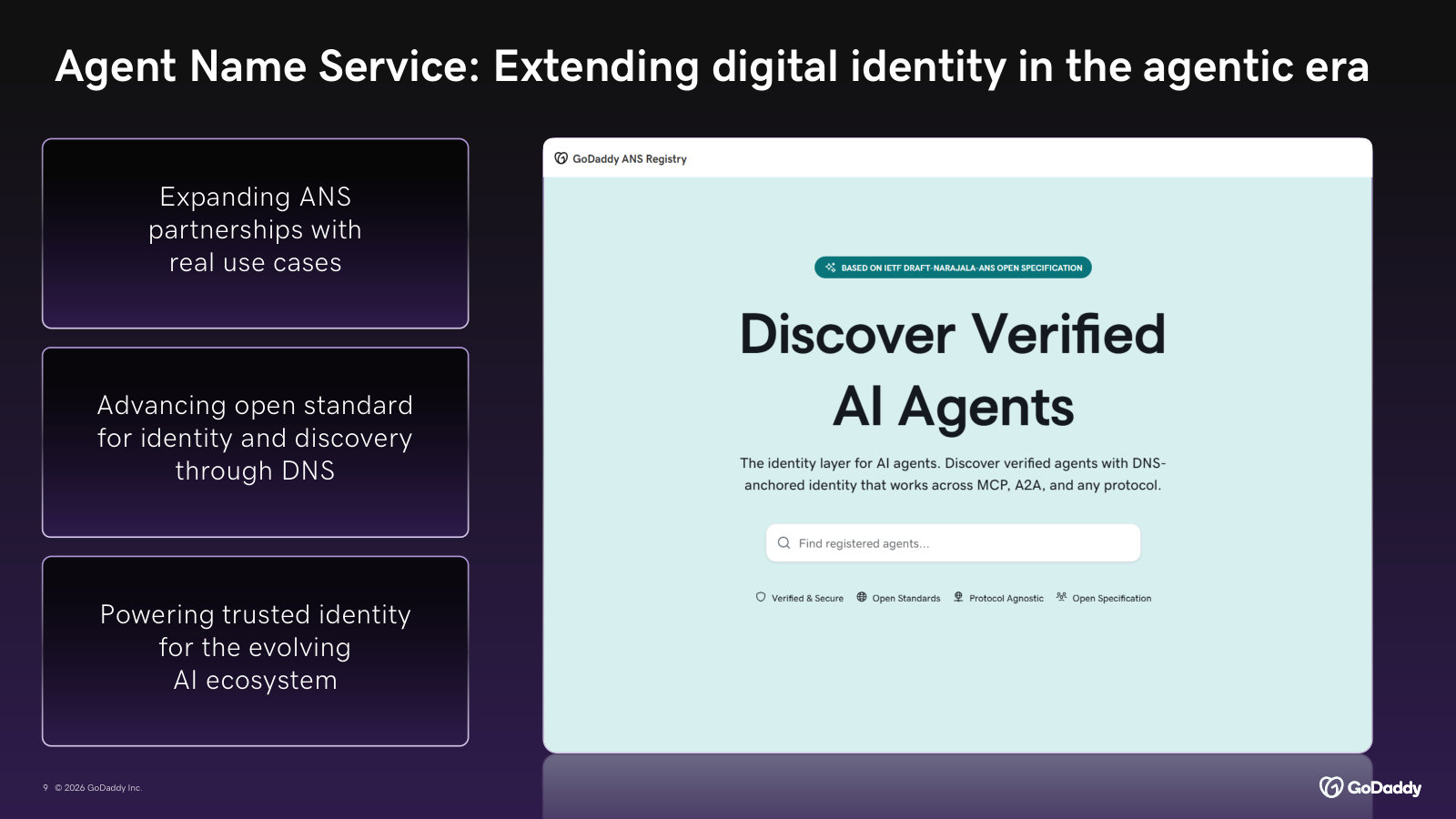Select the Powering trusted identity card

pos(255,651)
